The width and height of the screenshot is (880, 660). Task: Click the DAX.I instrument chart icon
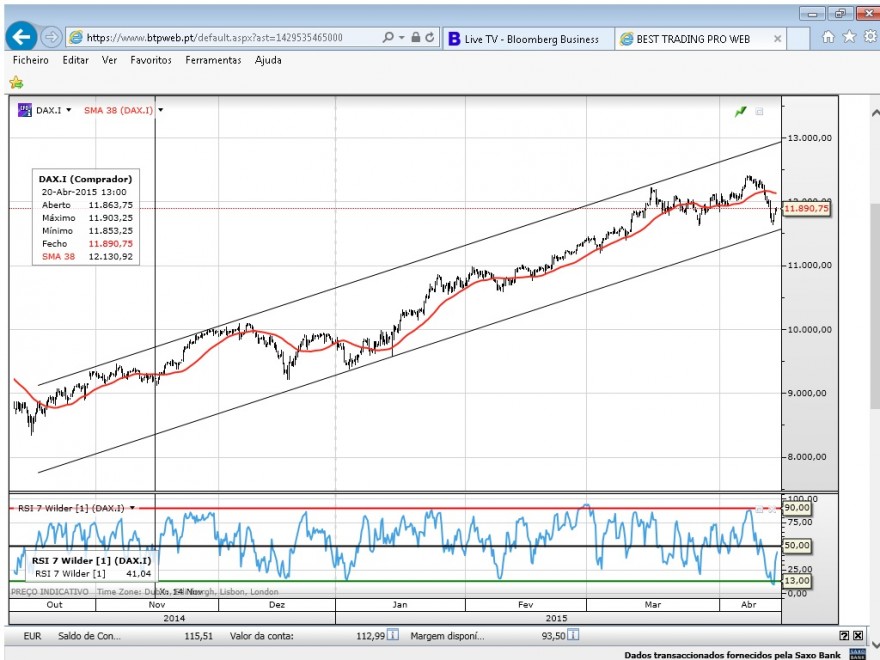tap(25, 110)
